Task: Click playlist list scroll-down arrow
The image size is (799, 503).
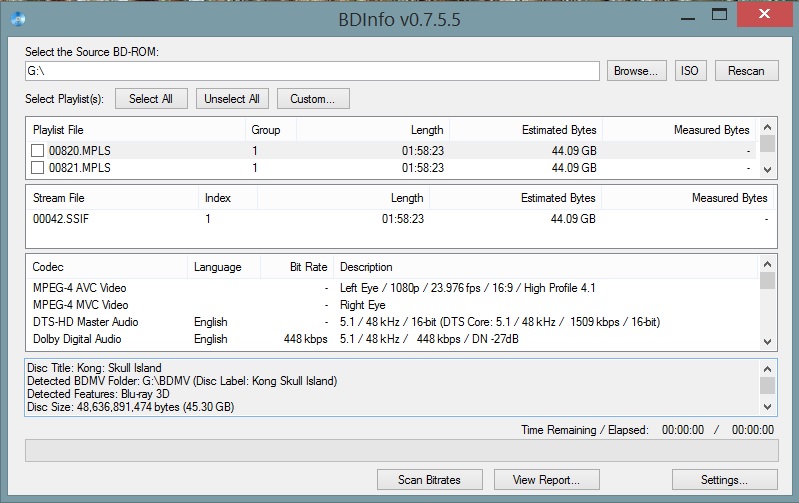Action: pos(767,170)
